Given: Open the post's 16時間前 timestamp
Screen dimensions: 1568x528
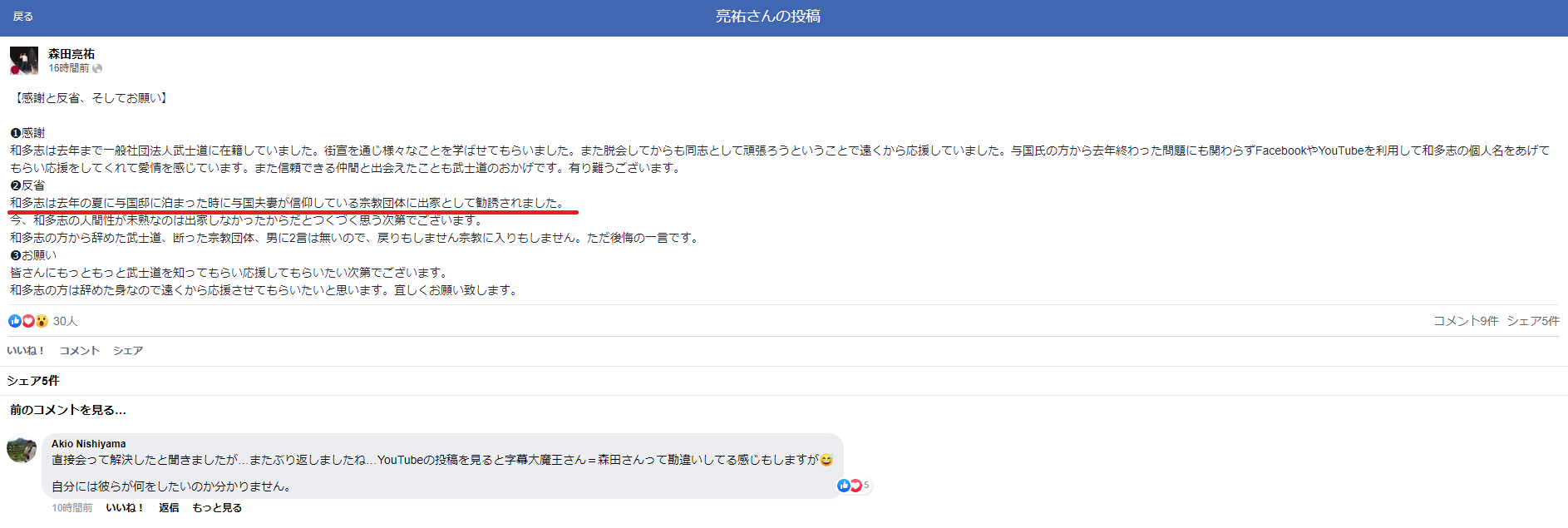Looking at the screenshot, I should [x=68, y=68].
